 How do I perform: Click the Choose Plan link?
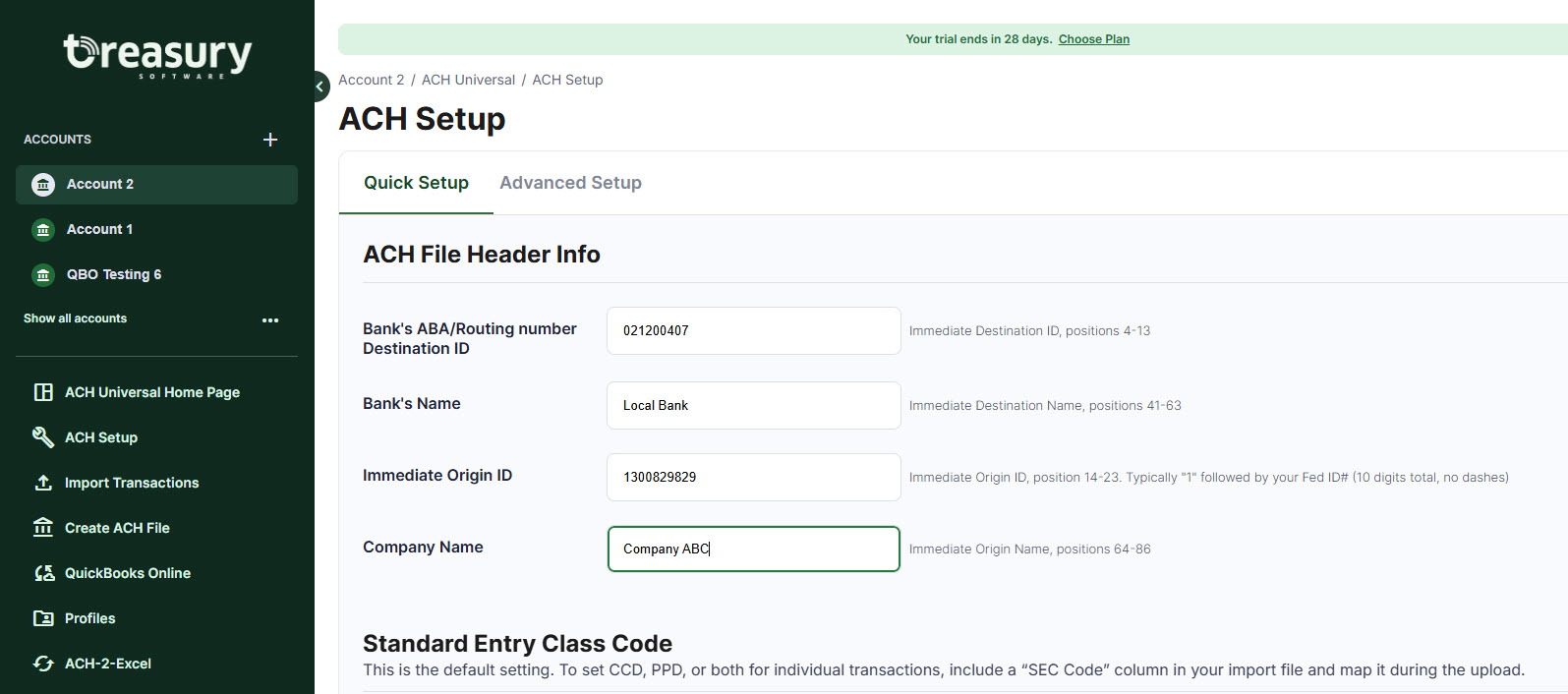1094,39
